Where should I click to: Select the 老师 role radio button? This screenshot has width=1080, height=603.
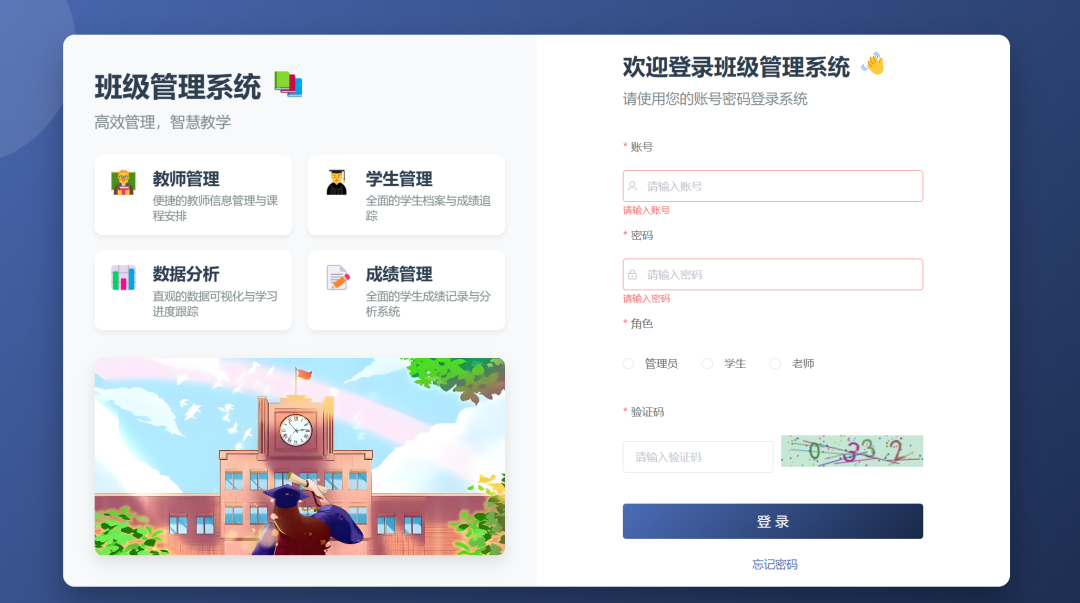tap(775, 363)
